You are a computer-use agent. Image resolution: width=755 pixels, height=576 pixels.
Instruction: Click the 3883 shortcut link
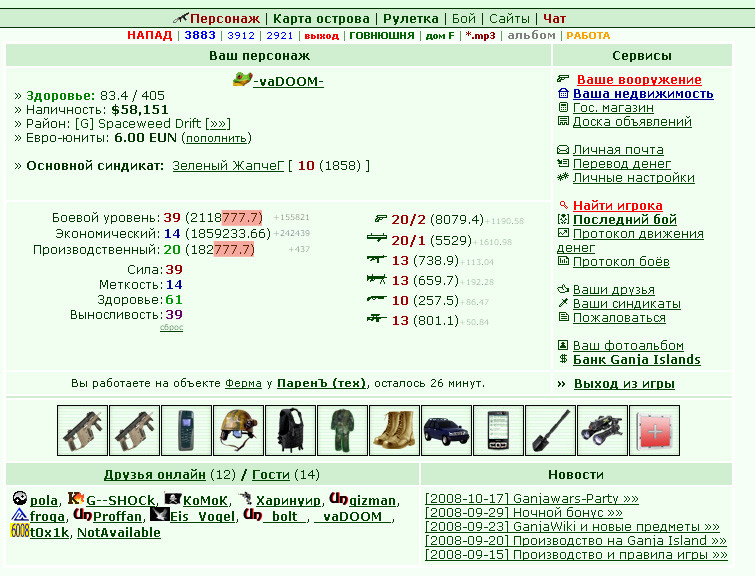click(x=200, y=35)
